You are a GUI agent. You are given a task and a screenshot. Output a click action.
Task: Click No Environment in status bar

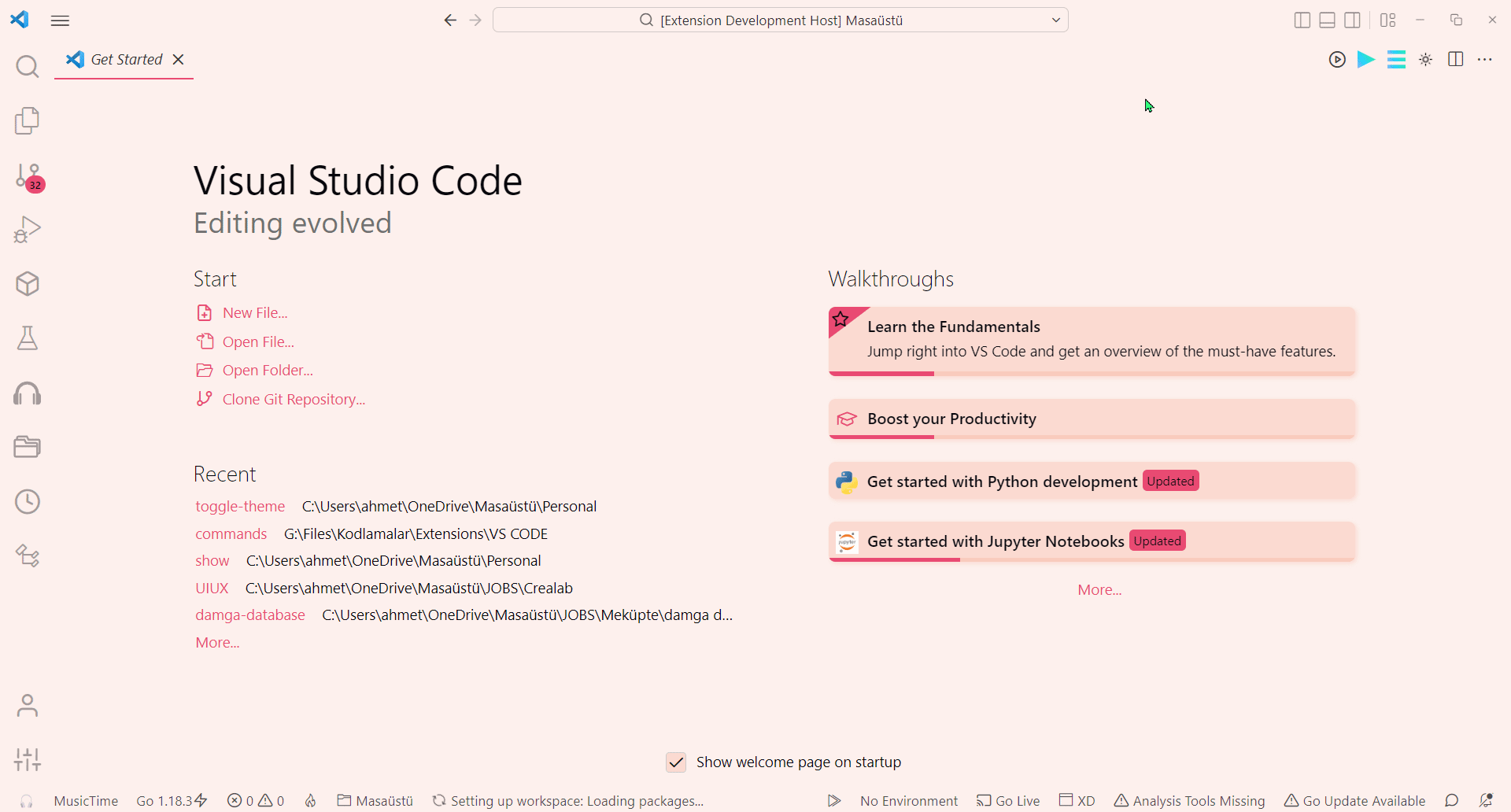909,801
